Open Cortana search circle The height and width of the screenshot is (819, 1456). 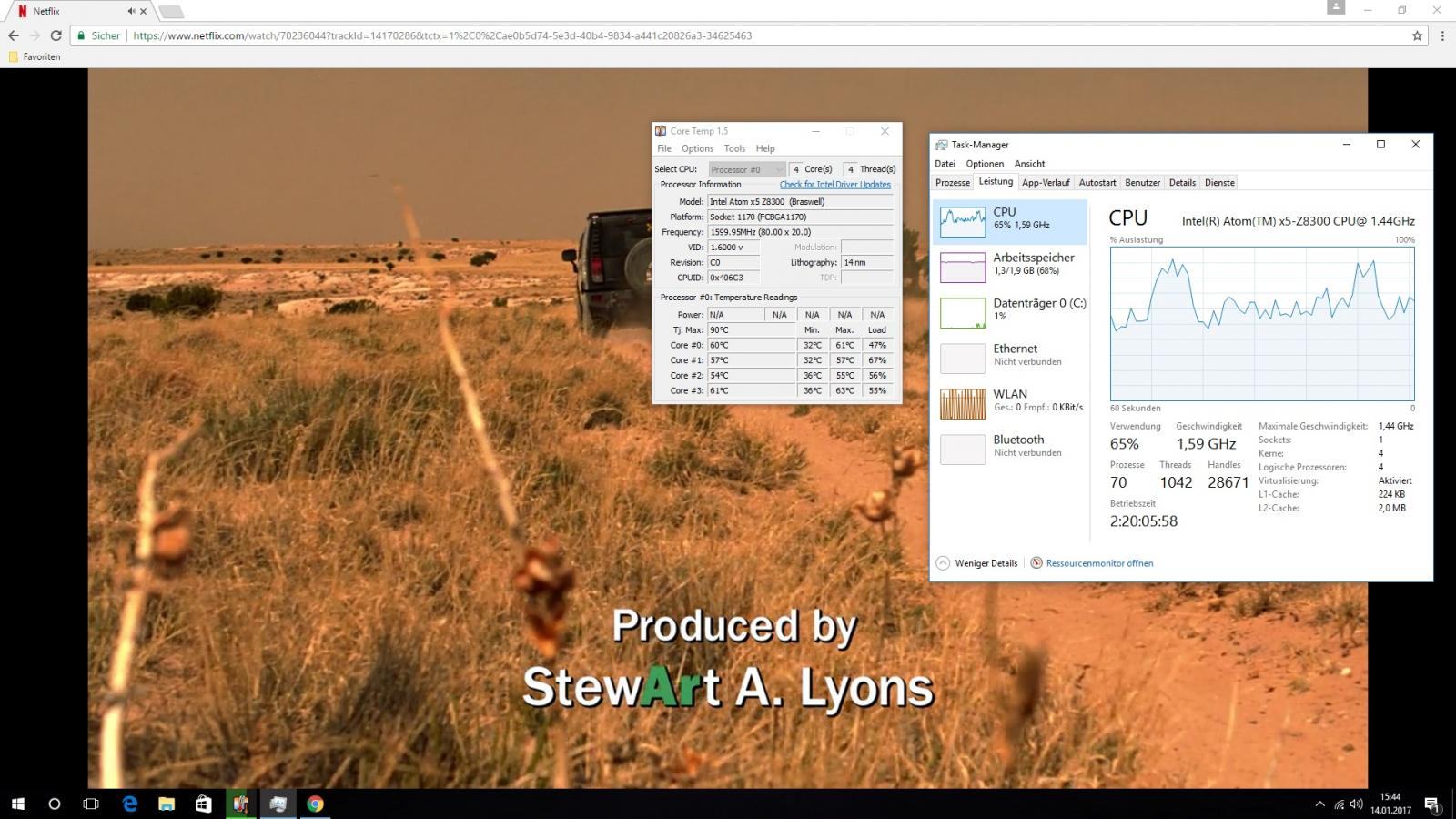coord(54,804)
